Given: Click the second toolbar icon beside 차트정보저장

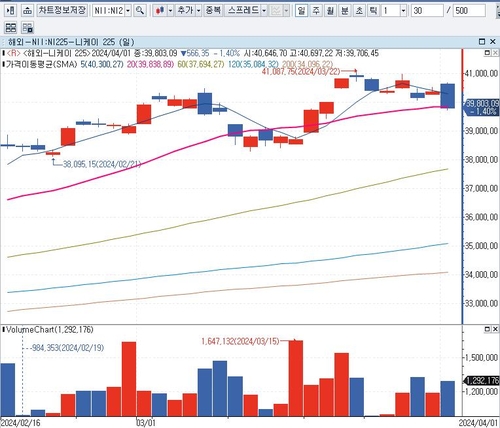Looking at the screenshot, I should [x=27, y=11].
